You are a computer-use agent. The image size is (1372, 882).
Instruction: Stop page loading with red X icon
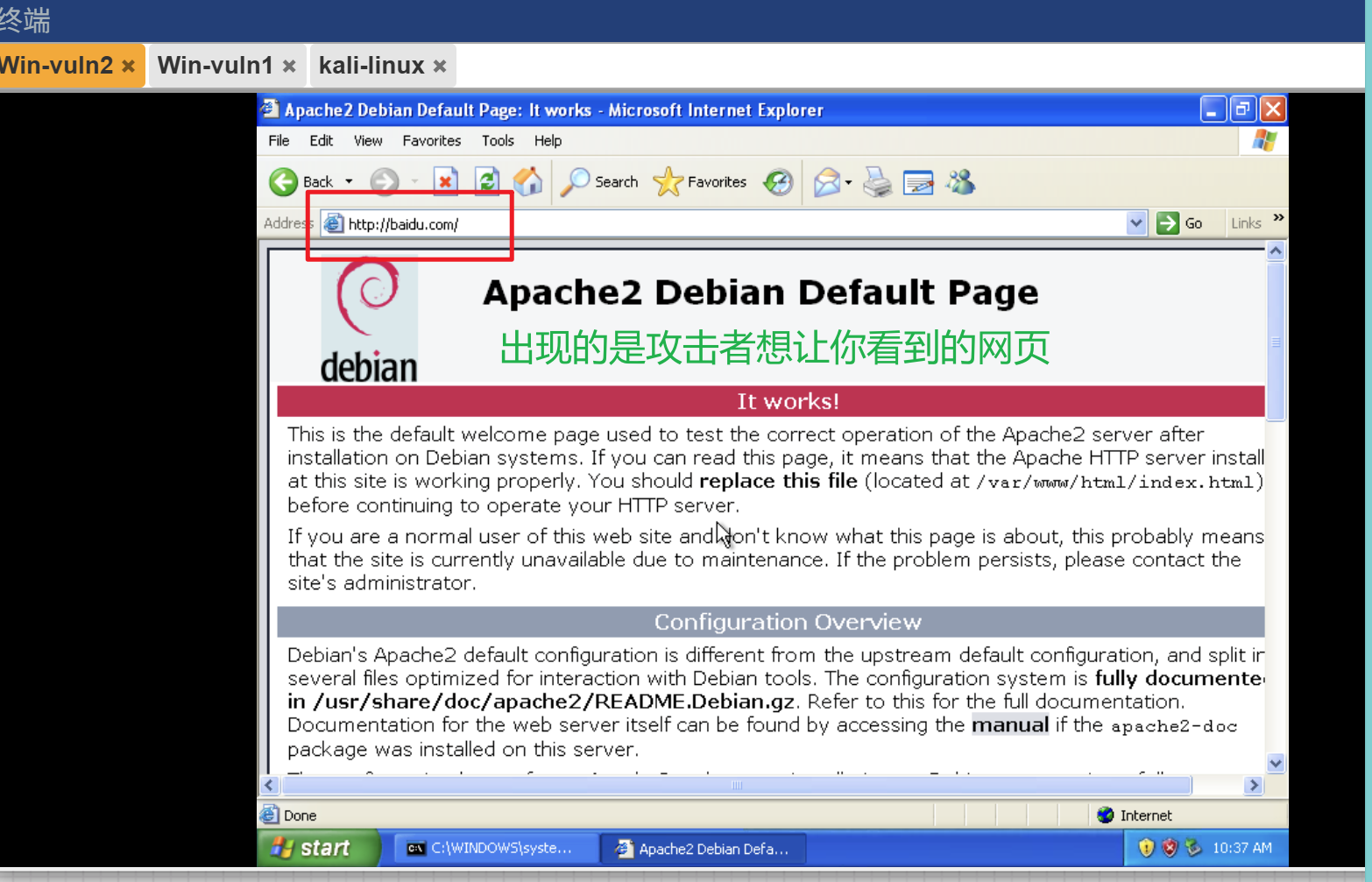click(x=445, y=182)
